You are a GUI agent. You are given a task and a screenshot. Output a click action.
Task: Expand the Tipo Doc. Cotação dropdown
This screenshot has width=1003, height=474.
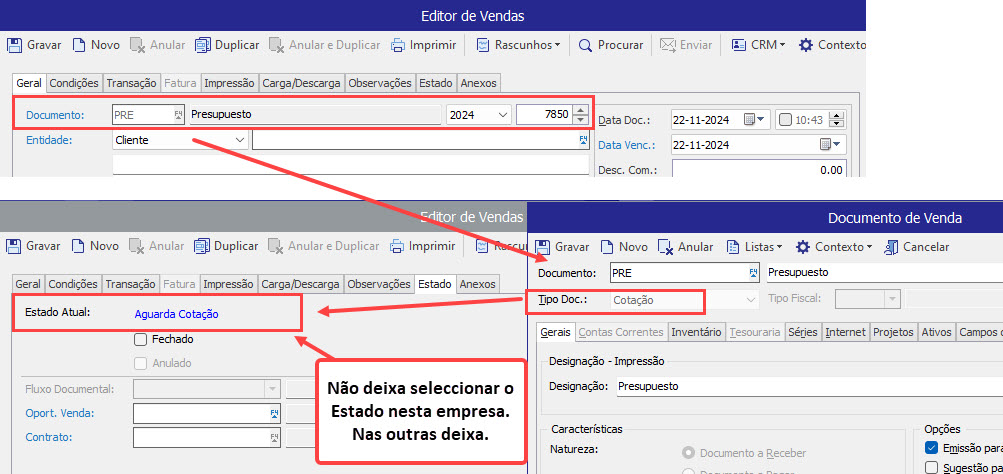click(x=751, y=299)
